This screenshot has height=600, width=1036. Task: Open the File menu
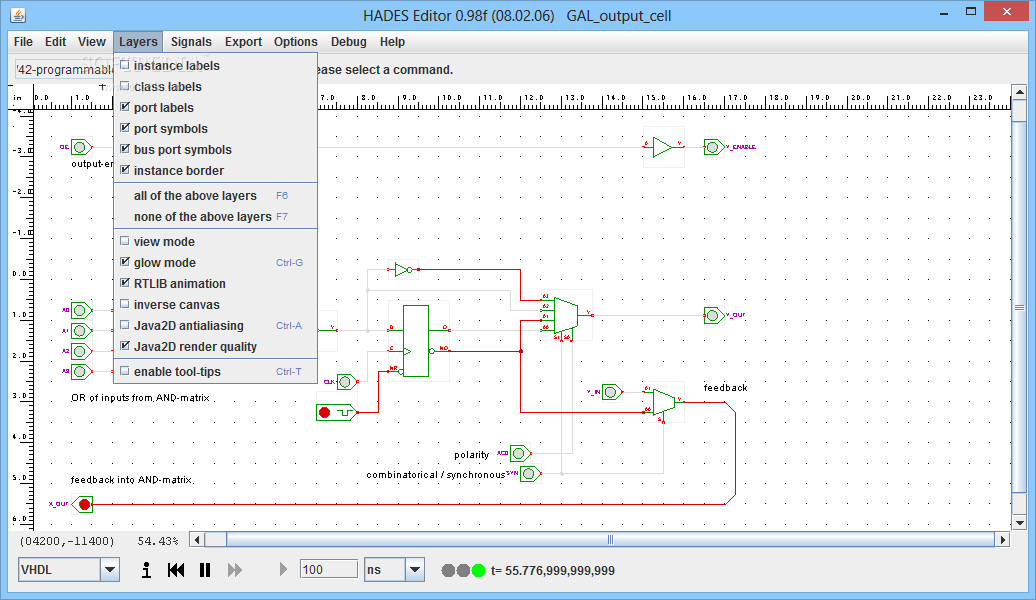[x=23, y=42]
